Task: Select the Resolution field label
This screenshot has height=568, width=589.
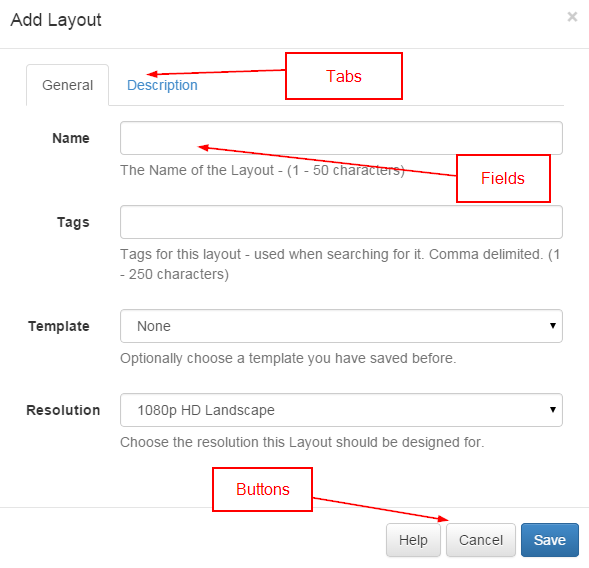Action: pyautogui.click(x=63, y=410)
